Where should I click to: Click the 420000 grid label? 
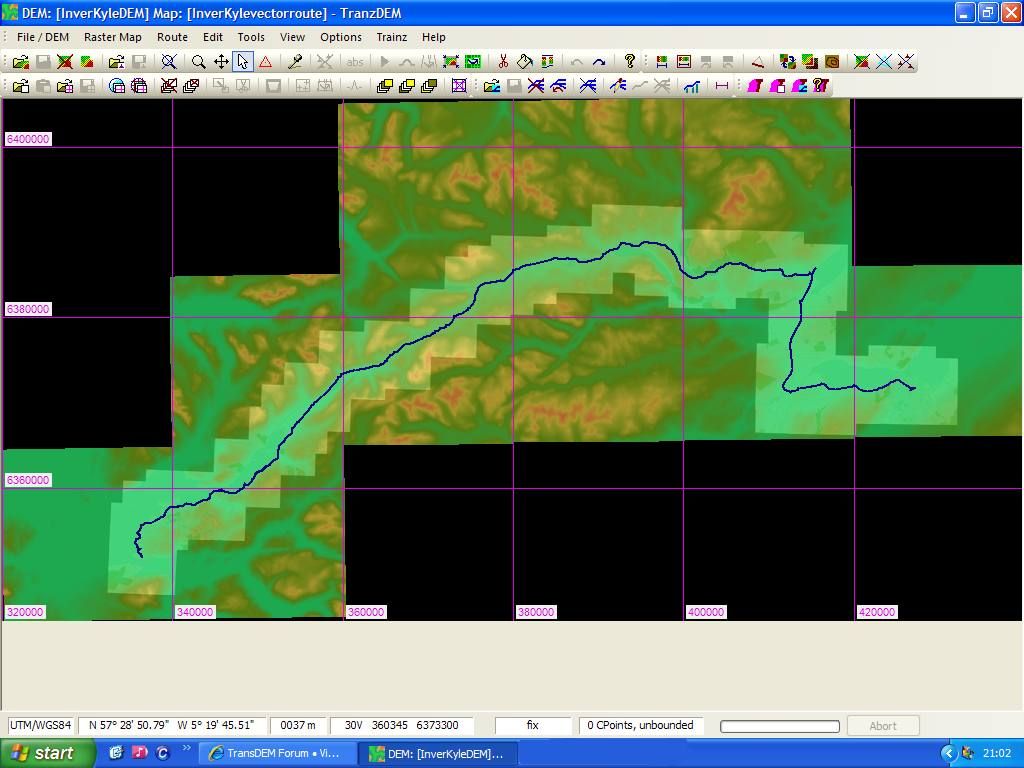point(876,612)
